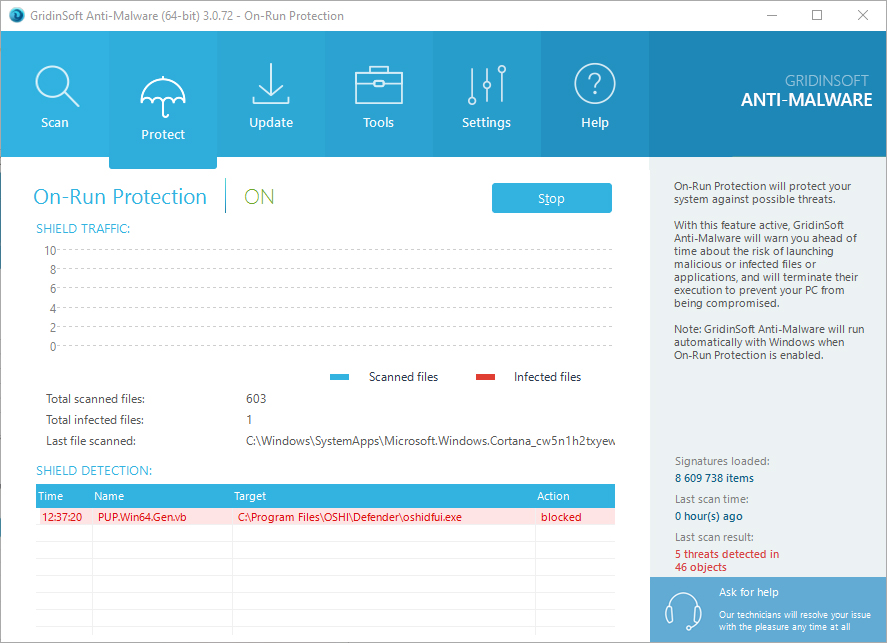The width and height of the screenshot is (887, 643).
Task: Click the Scan magnifier icon
Action: pos(55,87)
